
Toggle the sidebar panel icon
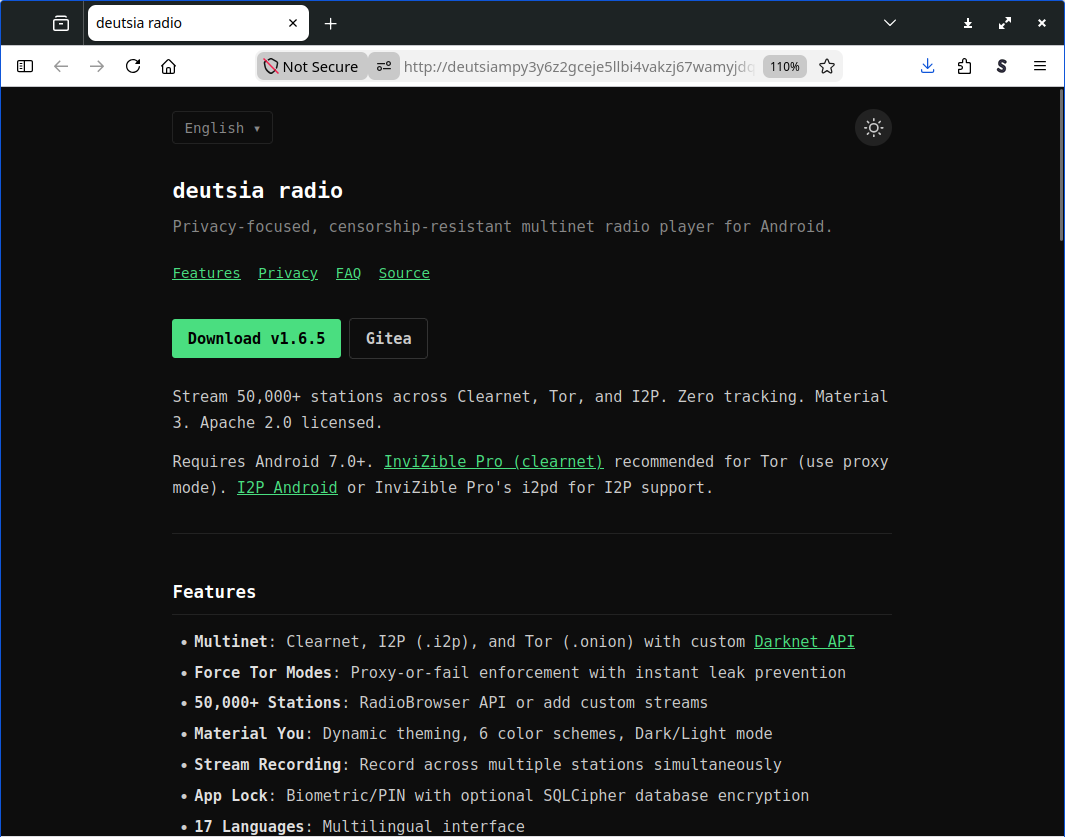pos(25,66)
